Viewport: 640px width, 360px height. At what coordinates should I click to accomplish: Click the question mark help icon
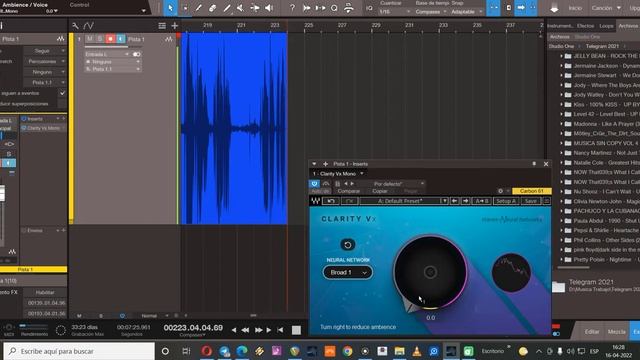pyautogui.click(x=292, y=8)
